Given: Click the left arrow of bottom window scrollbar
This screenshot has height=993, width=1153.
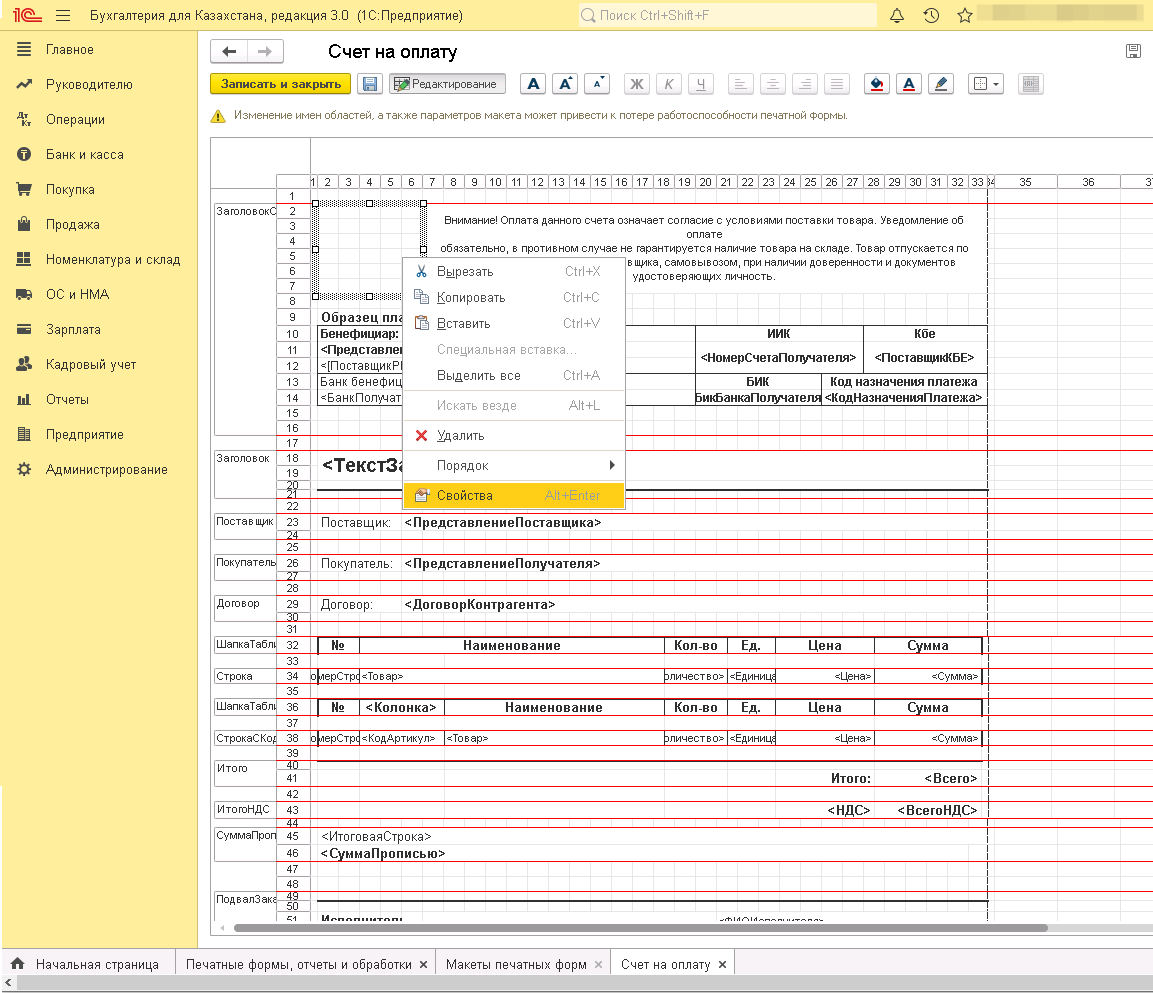Looking at the screenshot, I should coord(8,983).
